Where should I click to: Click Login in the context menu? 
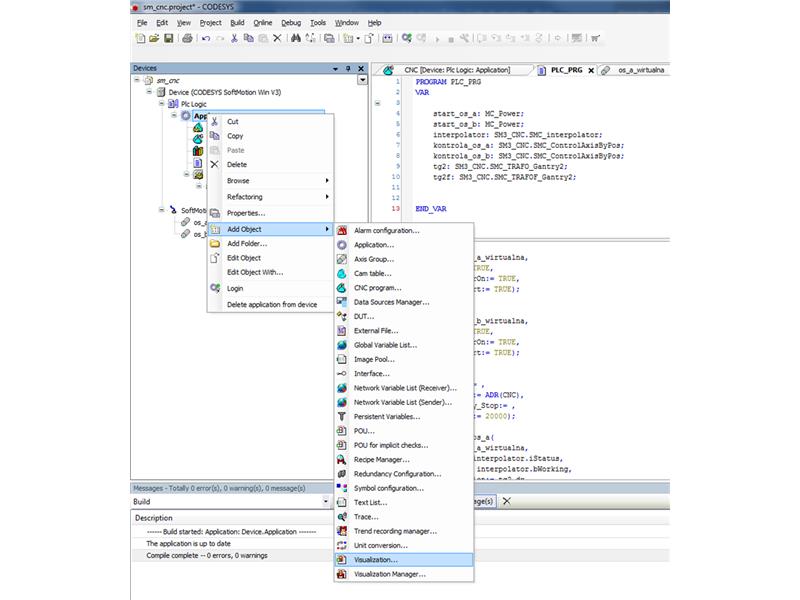270,289
